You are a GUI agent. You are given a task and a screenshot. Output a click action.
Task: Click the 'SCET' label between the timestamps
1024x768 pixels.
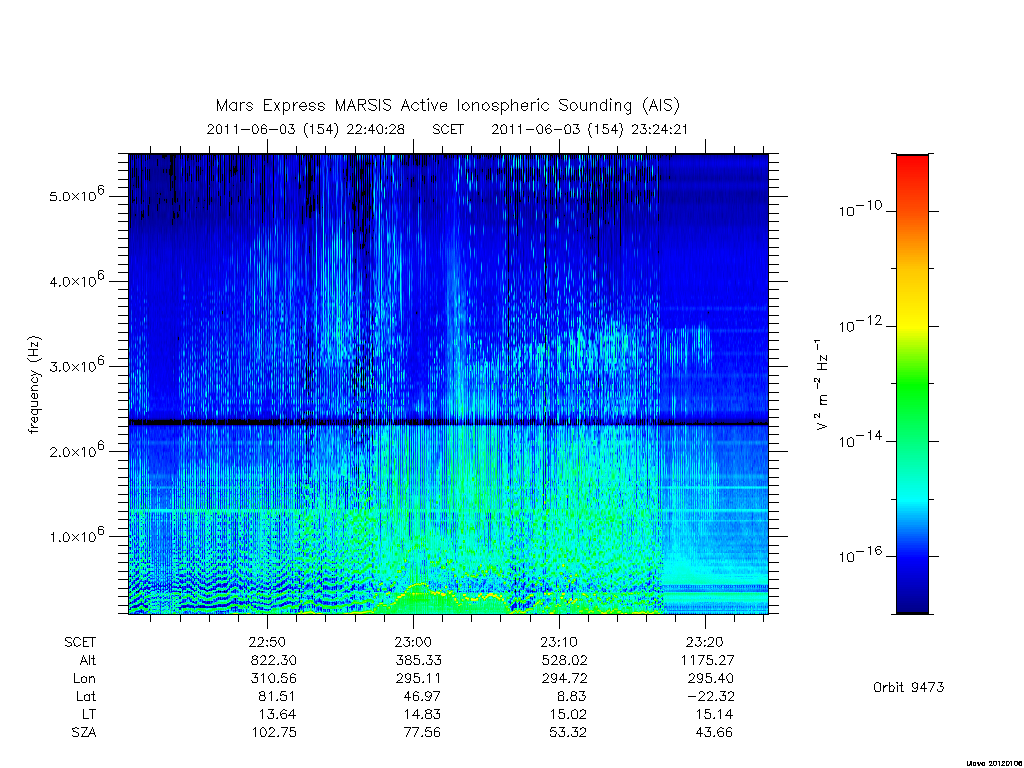coord(448,129)
